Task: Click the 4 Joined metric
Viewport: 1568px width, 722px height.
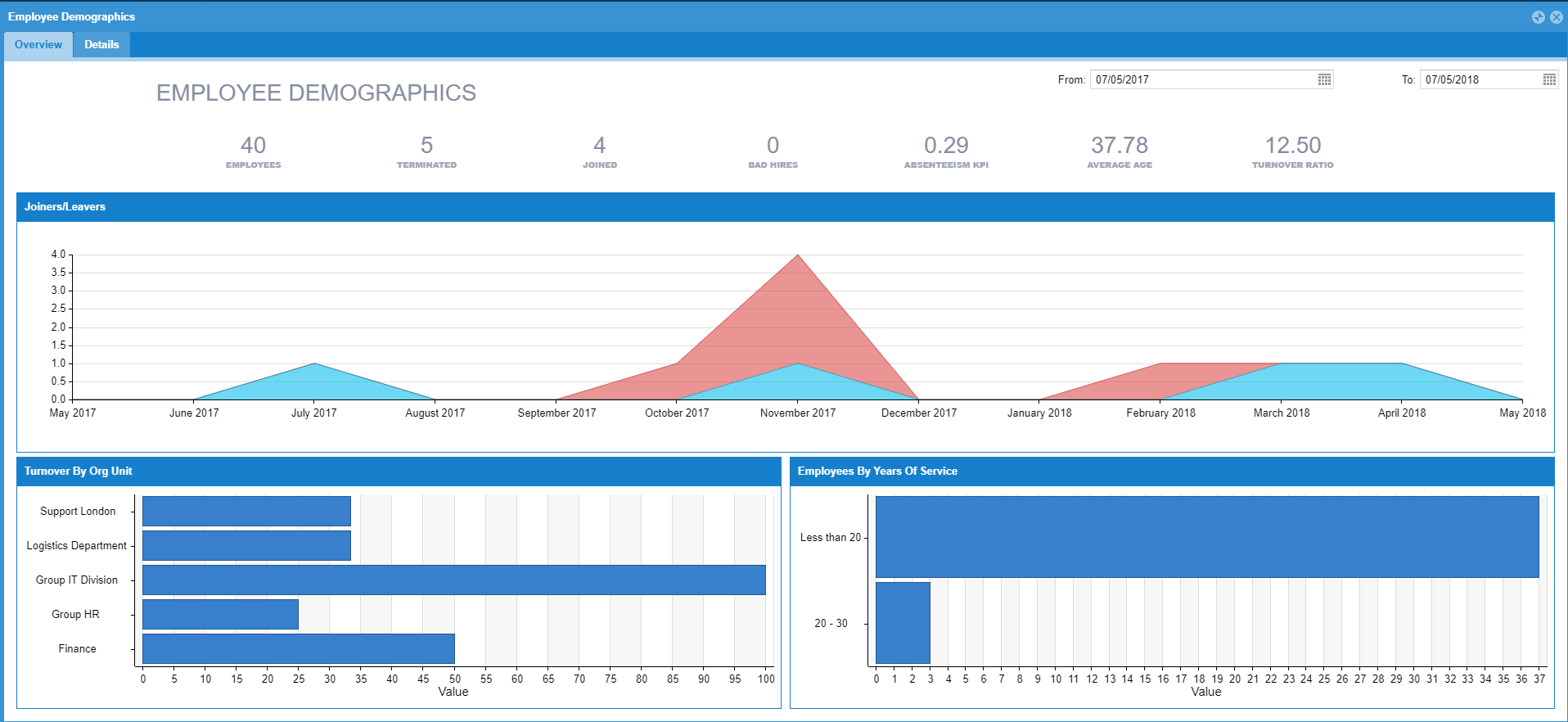Action: [x=600, y=152]
